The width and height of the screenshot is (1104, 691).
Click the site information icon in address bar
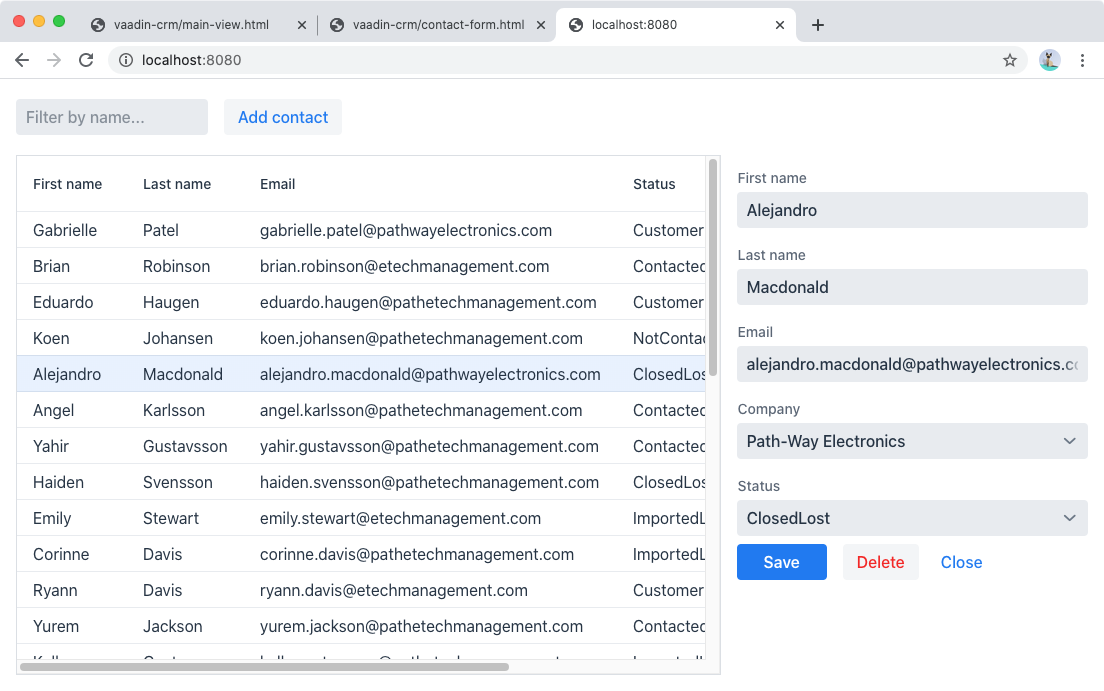coord(125,60)
